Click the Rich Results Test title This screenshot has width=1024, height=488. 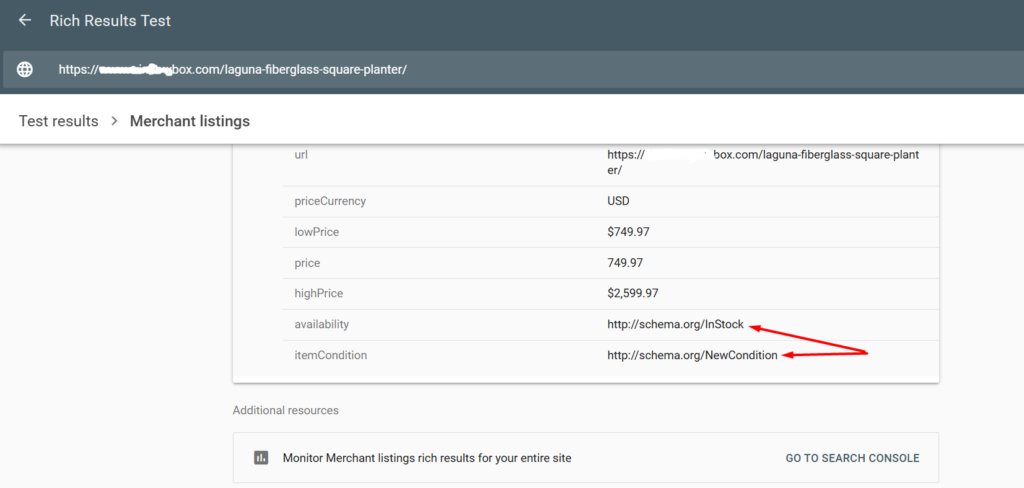click(x=110, y=20)
